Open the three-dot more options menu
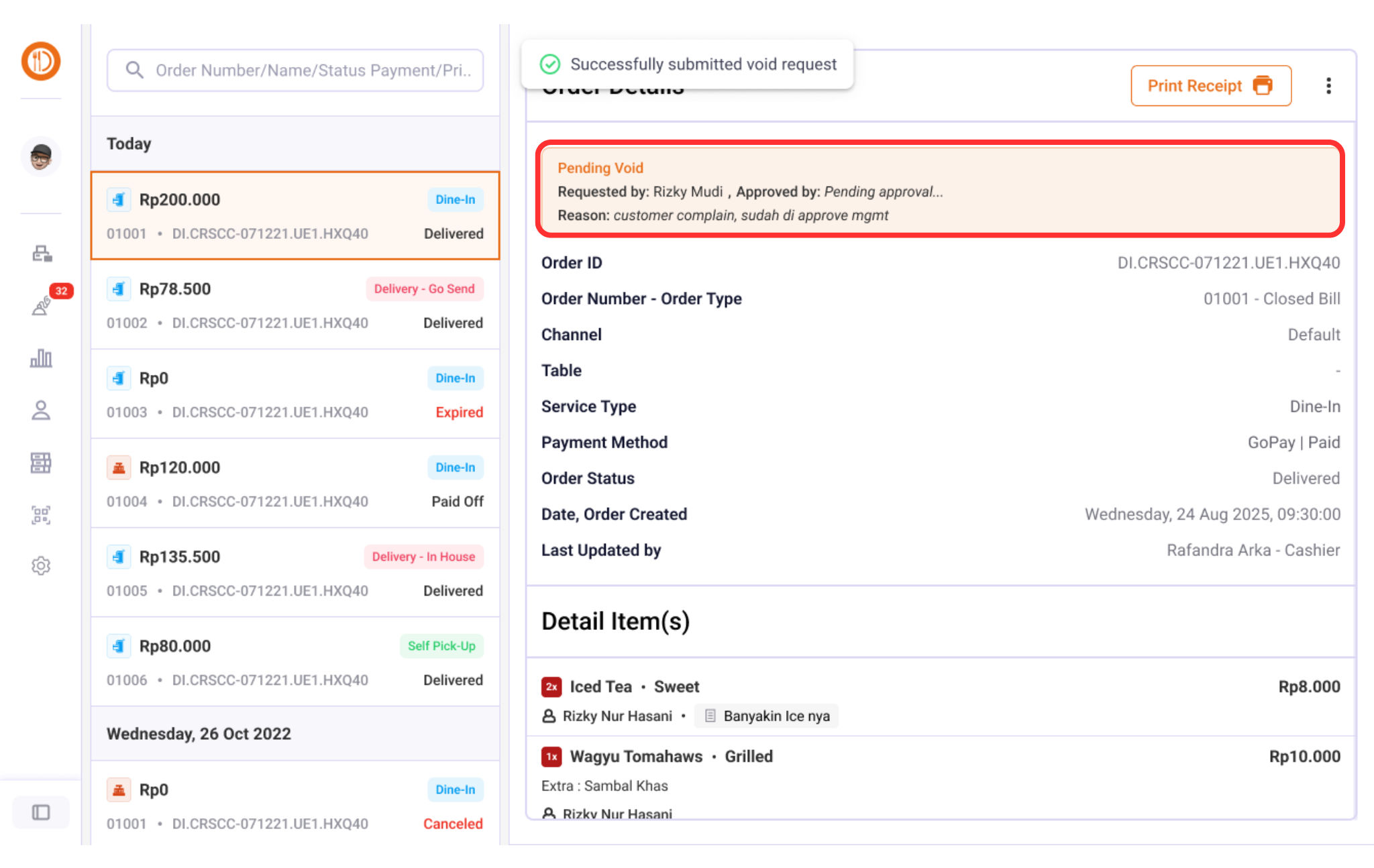This screenshot has height=868, width=1374. (1328, 86)
